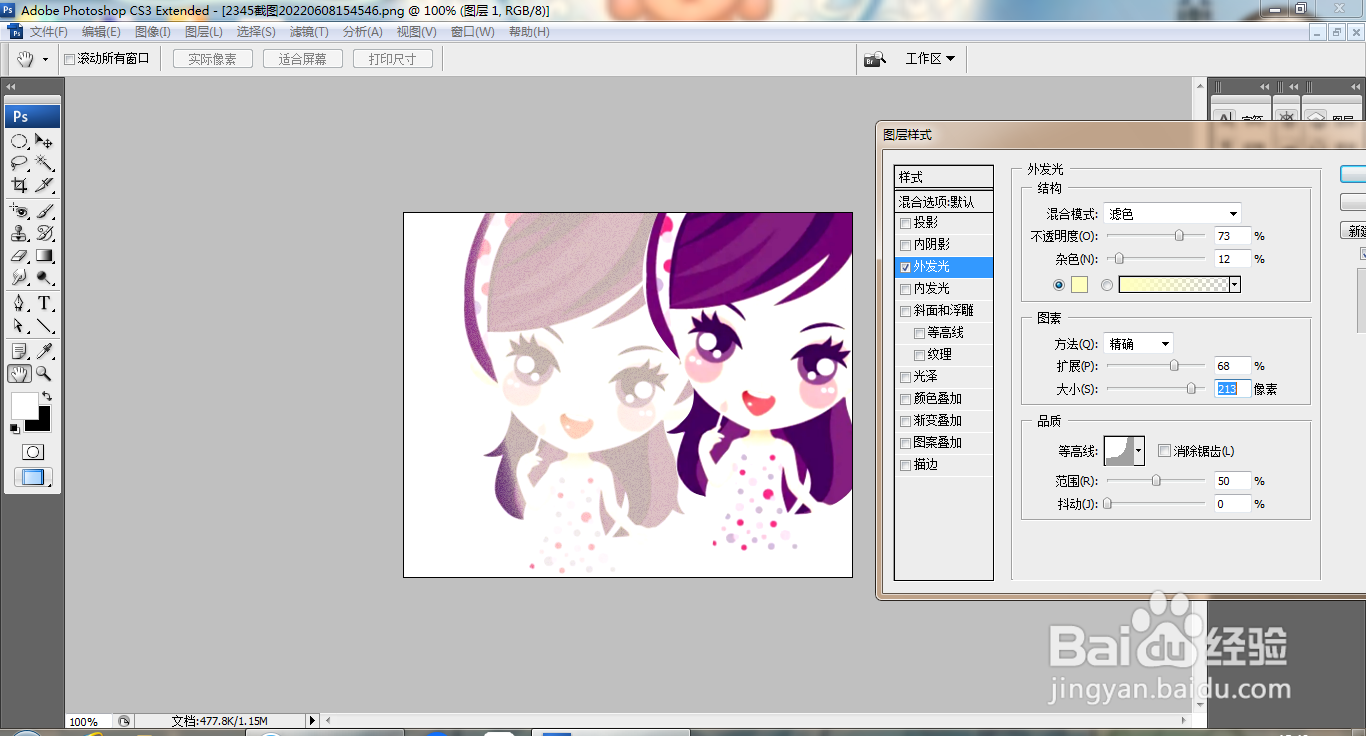Select the Clone Stamp tool
The image size is (1366, 736).
point(19,233)
